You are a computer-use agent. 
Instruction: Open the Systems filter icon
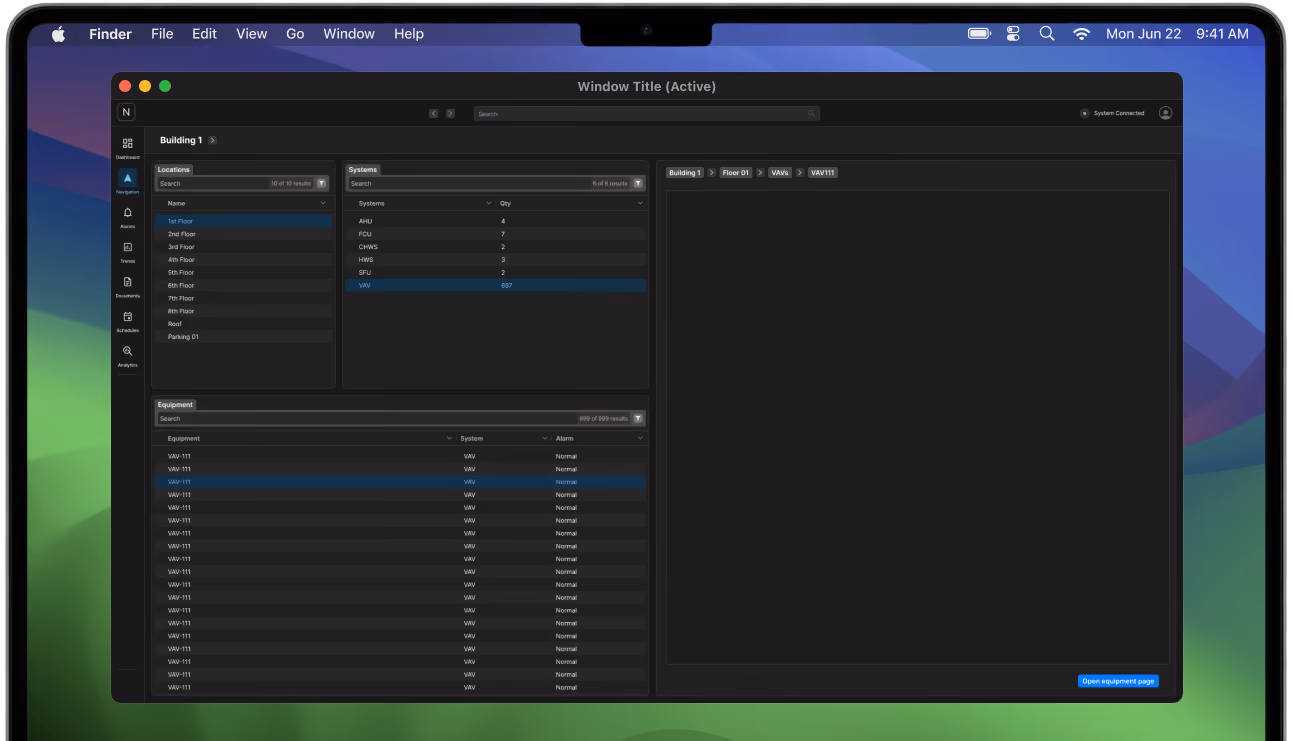tap(638, 183)
